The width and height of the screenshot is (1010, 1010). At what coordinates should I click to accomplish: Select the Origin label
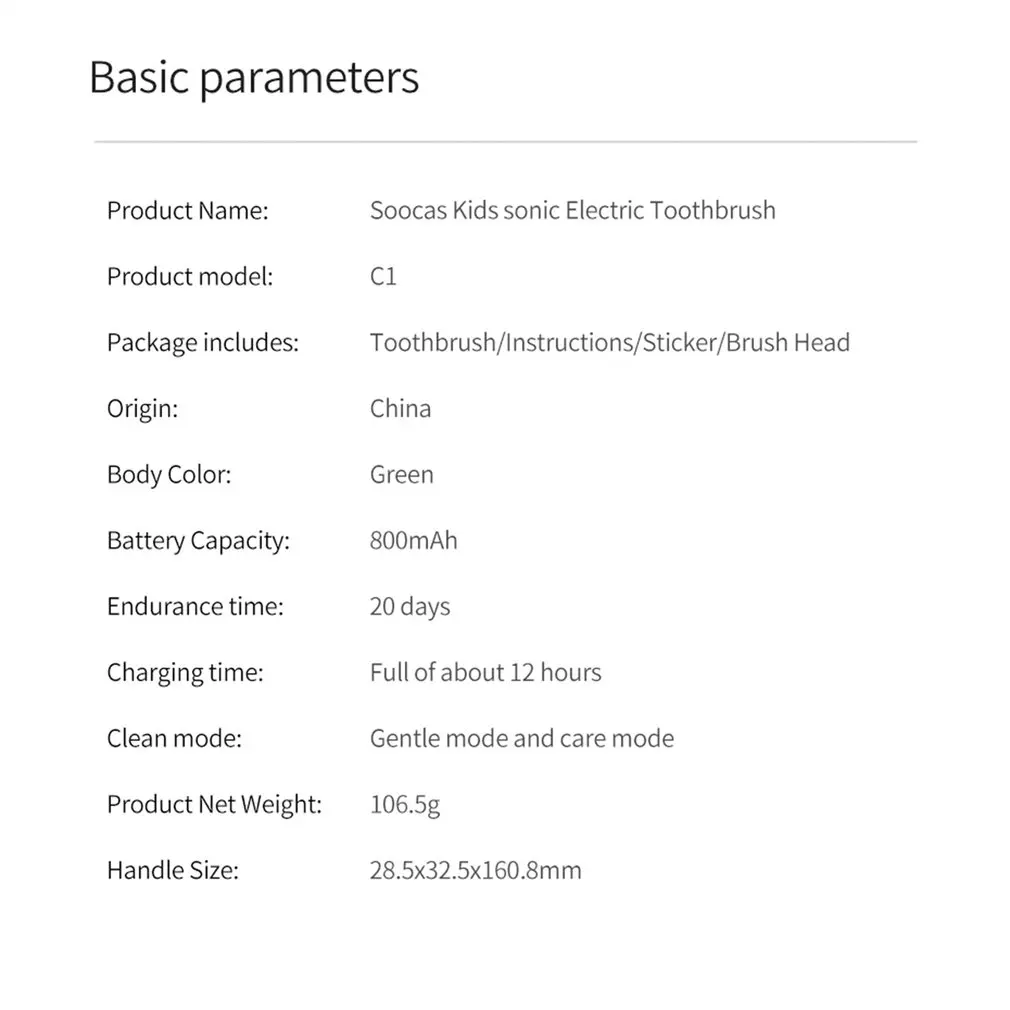142,409
